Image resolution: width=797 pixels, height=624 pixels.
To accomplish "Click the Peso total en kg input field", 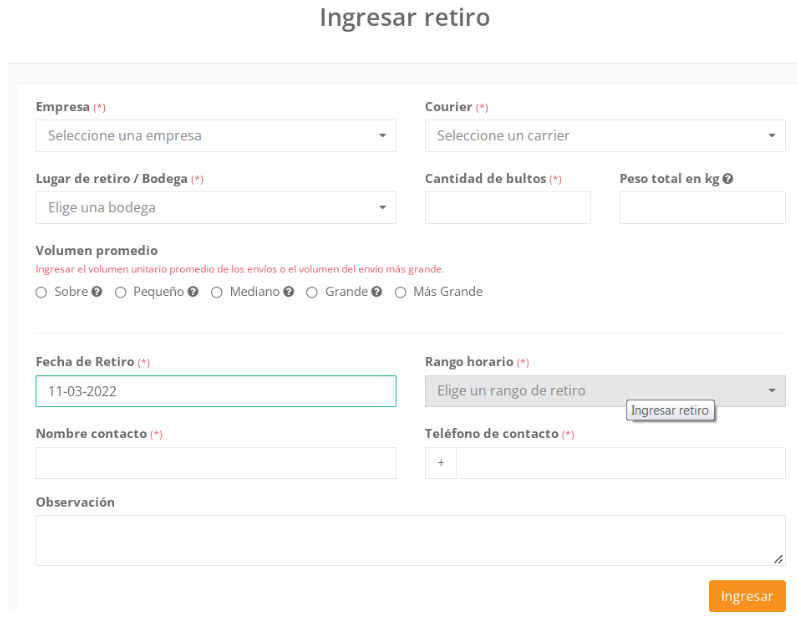I will tap(702, 207).
